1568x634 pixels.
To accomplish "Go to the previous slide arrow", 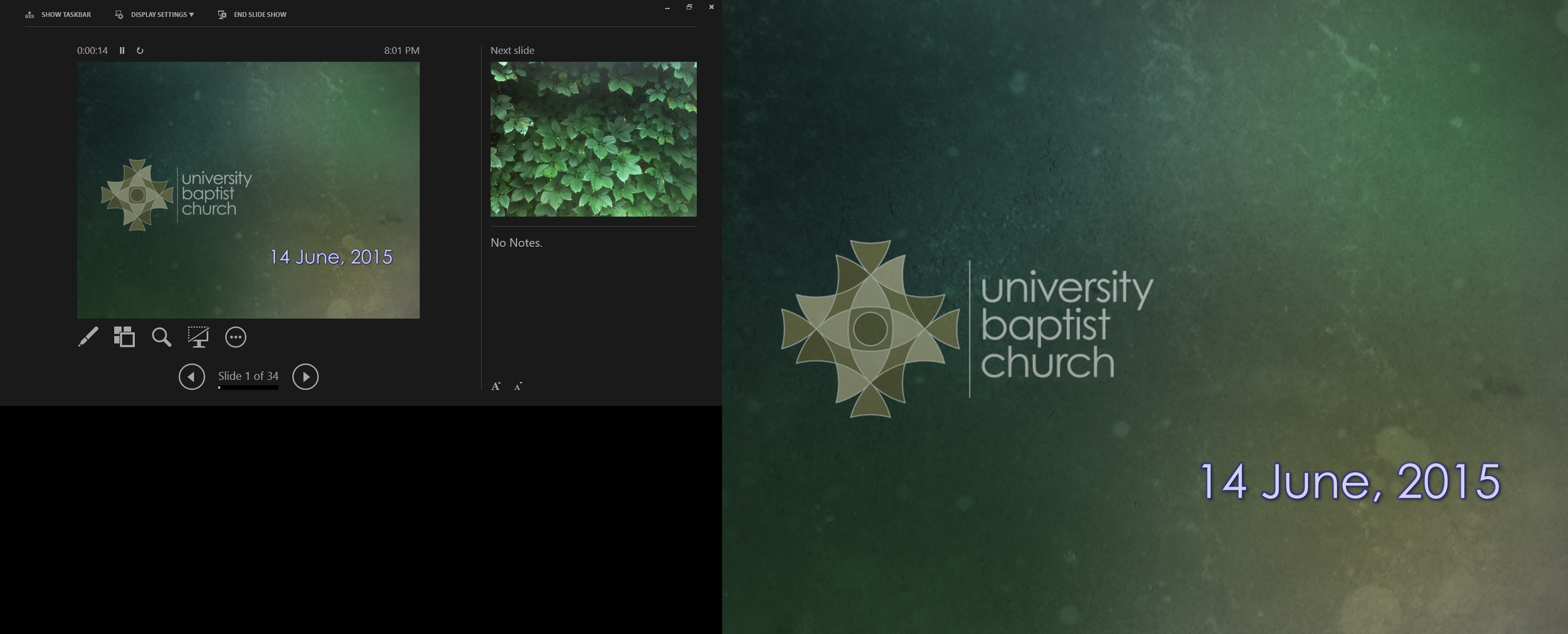I will coord(191,377).
